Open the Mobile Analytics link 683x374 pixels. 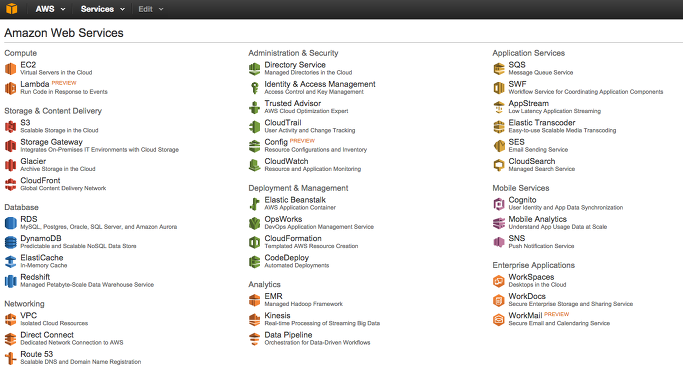[x=538, y=219]
